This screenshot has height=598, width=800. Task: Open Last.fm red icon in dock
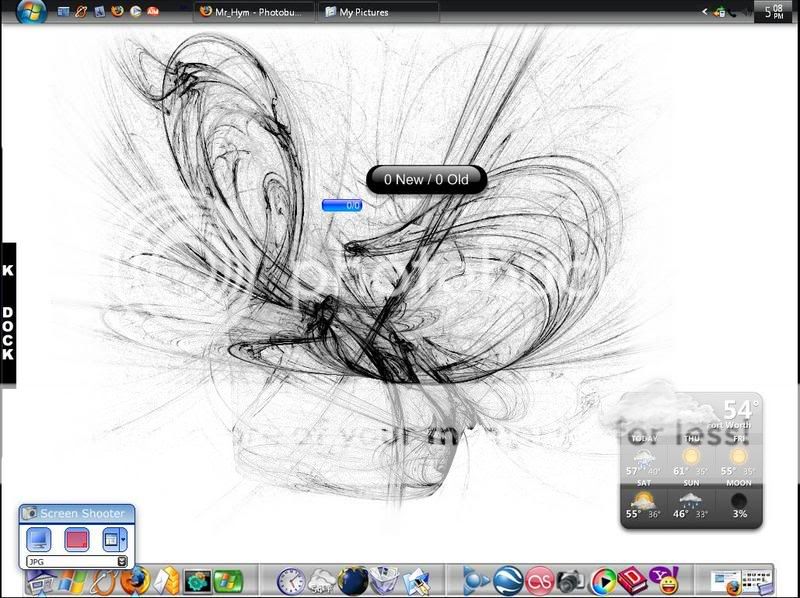tap(541, 581)
